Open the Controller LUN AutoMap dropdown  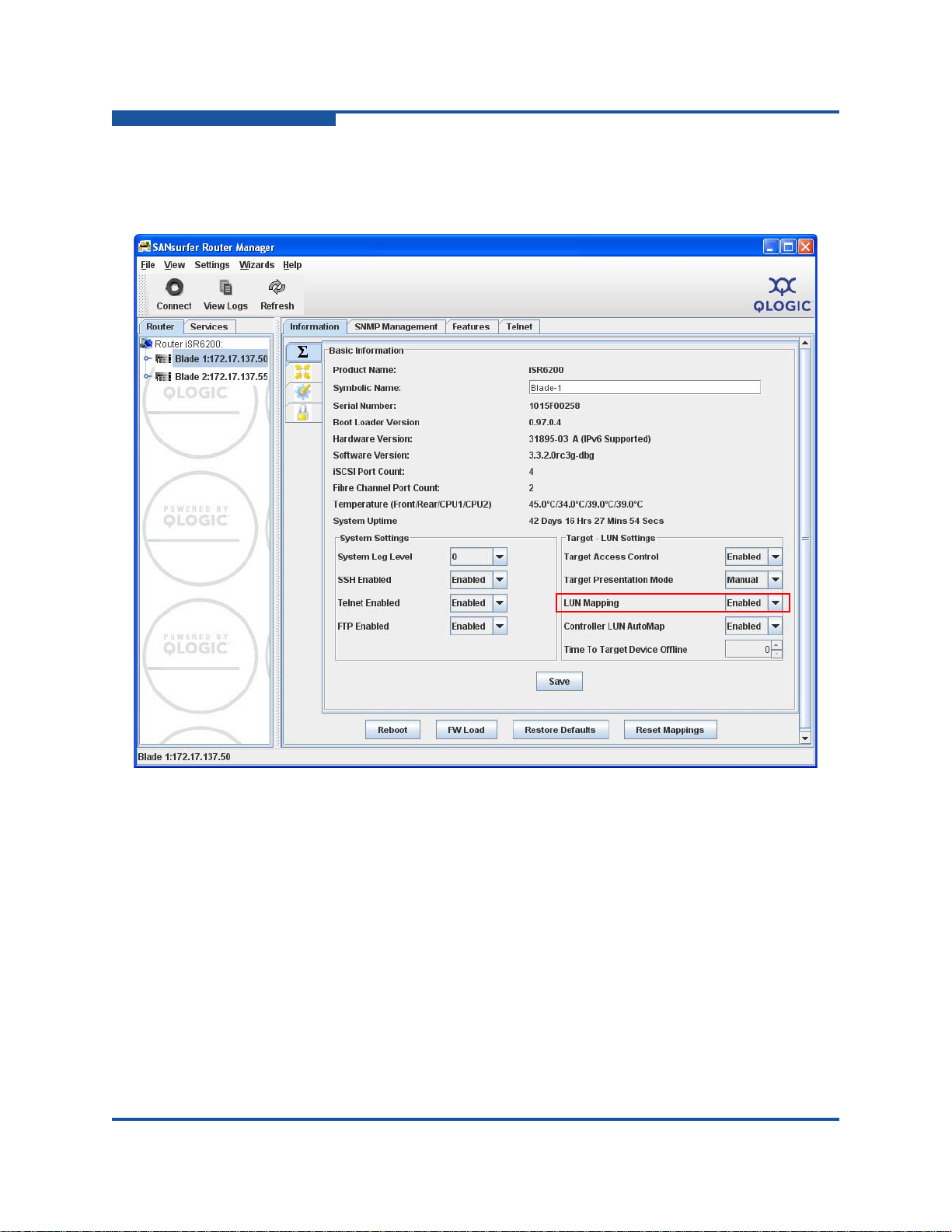(x=776, y=626)
